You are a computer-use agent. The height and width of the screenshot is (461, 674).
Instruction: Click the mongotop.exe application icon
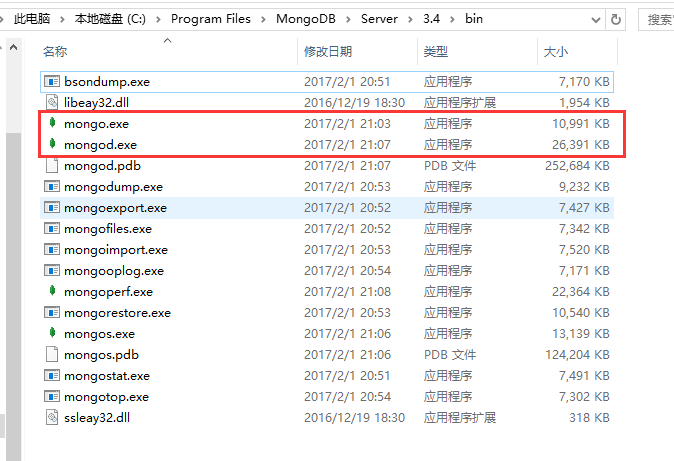(x=52, y=396)
